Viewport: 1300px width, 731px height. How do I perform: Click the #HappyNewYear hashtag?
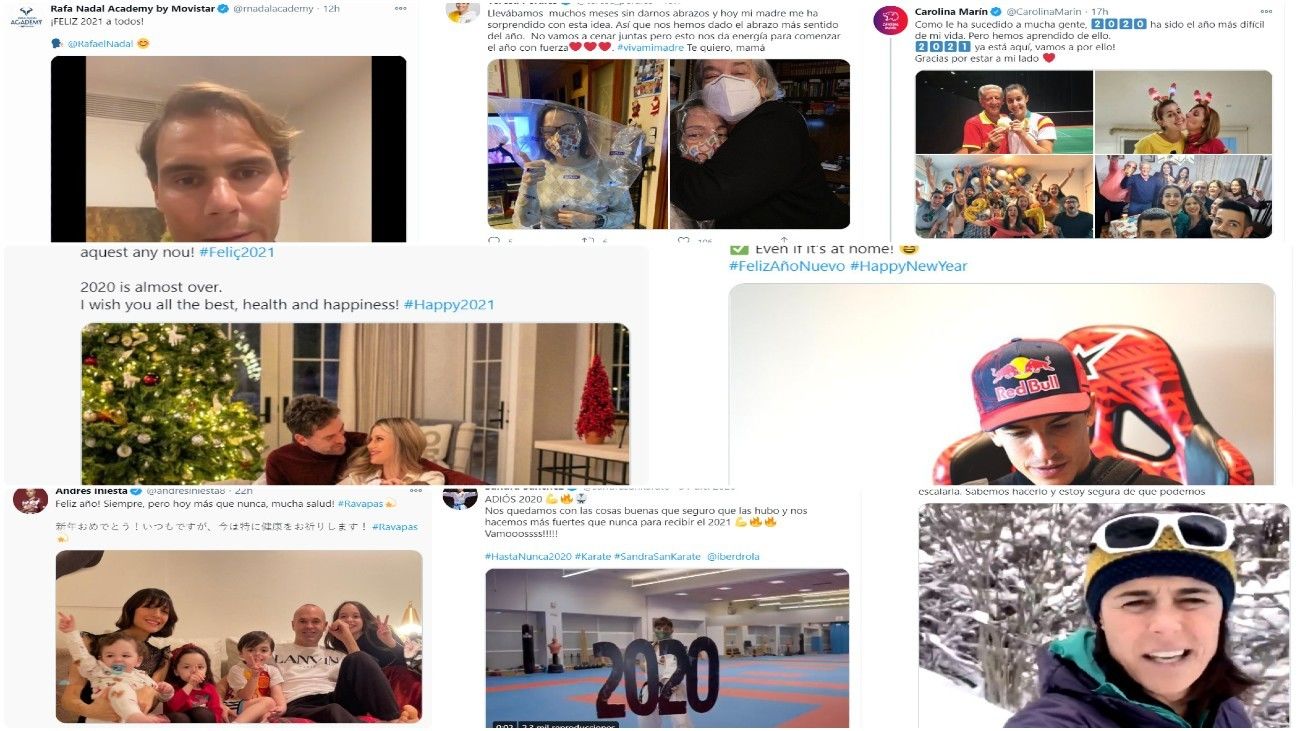coord(909,266)
